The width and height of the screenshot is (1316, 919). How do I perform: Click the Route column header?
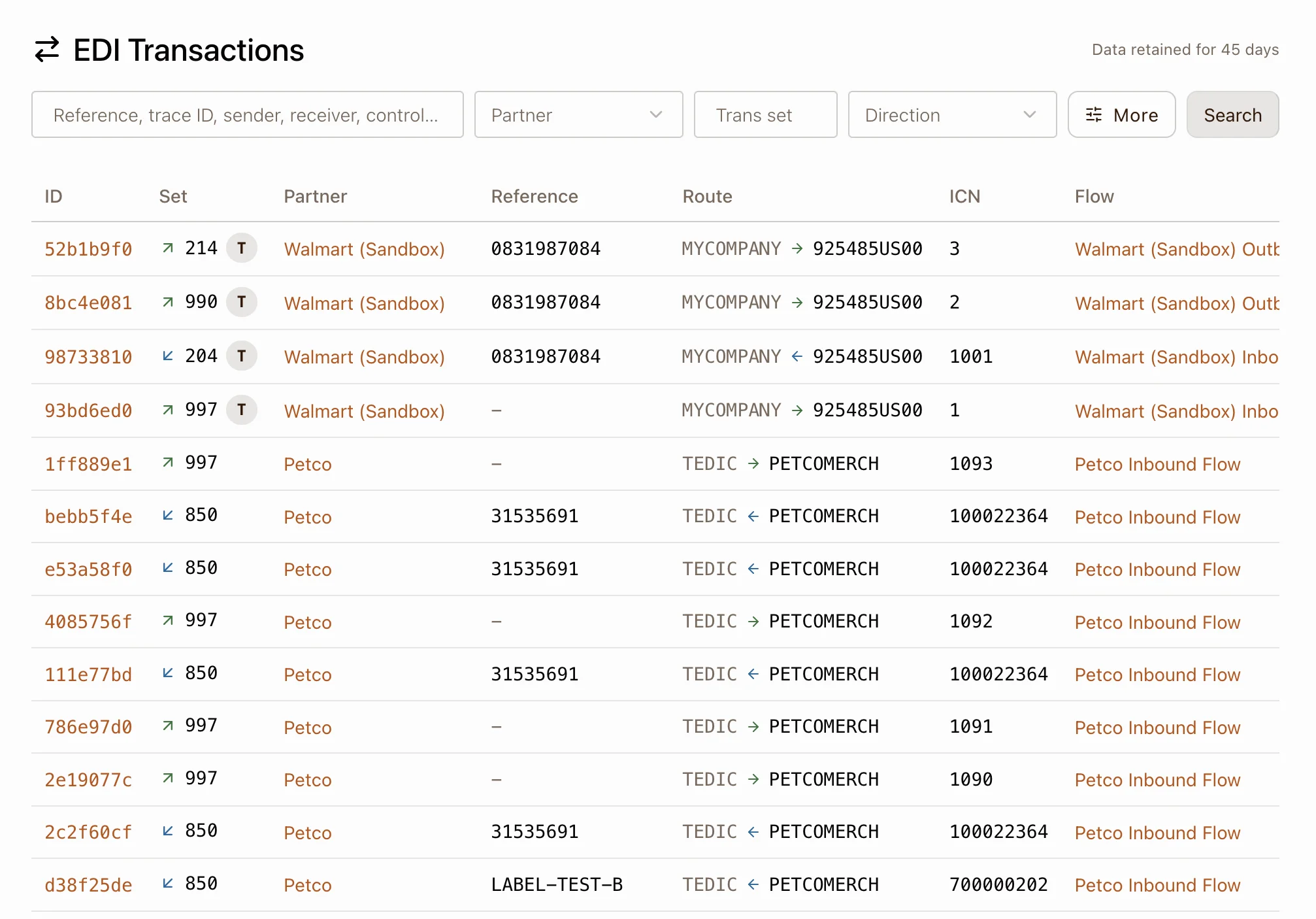[707, 196]
